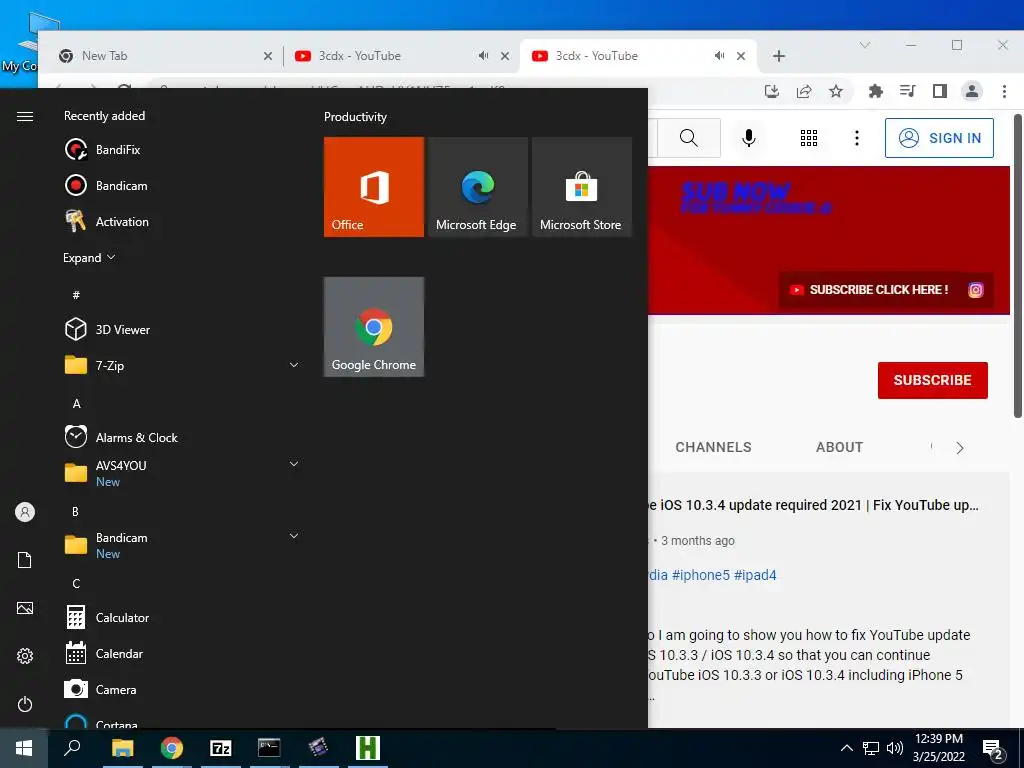Open Documents from Start sidebar
The height and width of the screenshot is (768, 1024).
(x=25, y=560)
